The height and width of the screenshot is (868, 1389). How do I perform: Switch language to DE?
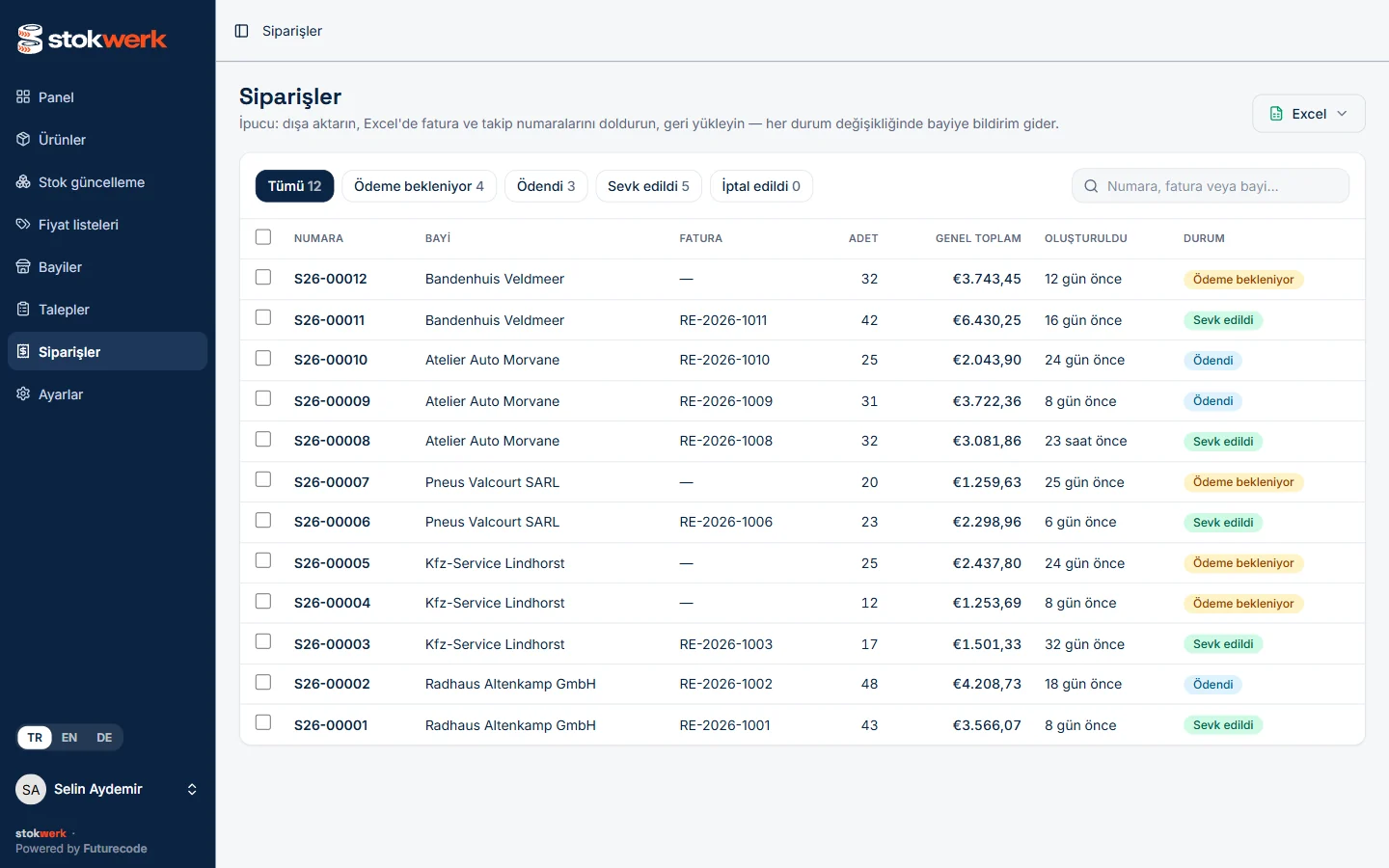[104, 738]
